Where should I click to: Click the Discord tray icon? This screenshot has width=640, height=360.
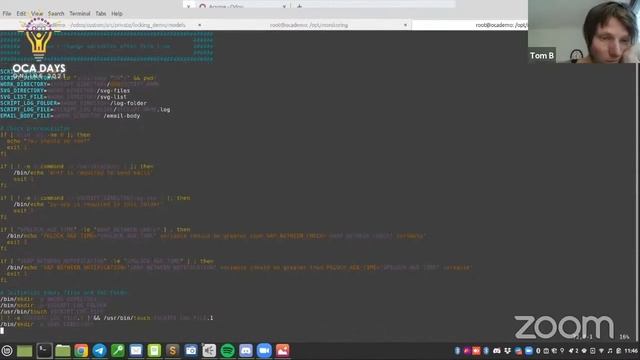click(x=496, y=351)
